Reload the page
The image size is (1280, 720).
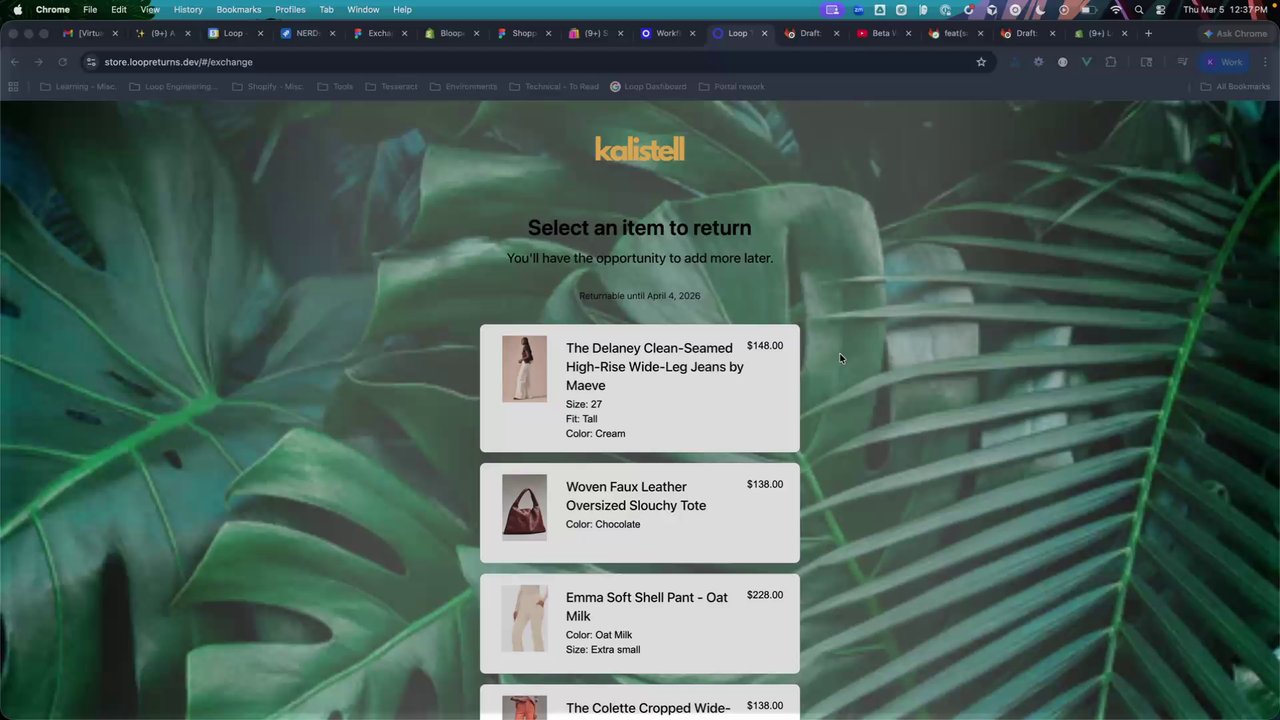[x=62, y=62]
